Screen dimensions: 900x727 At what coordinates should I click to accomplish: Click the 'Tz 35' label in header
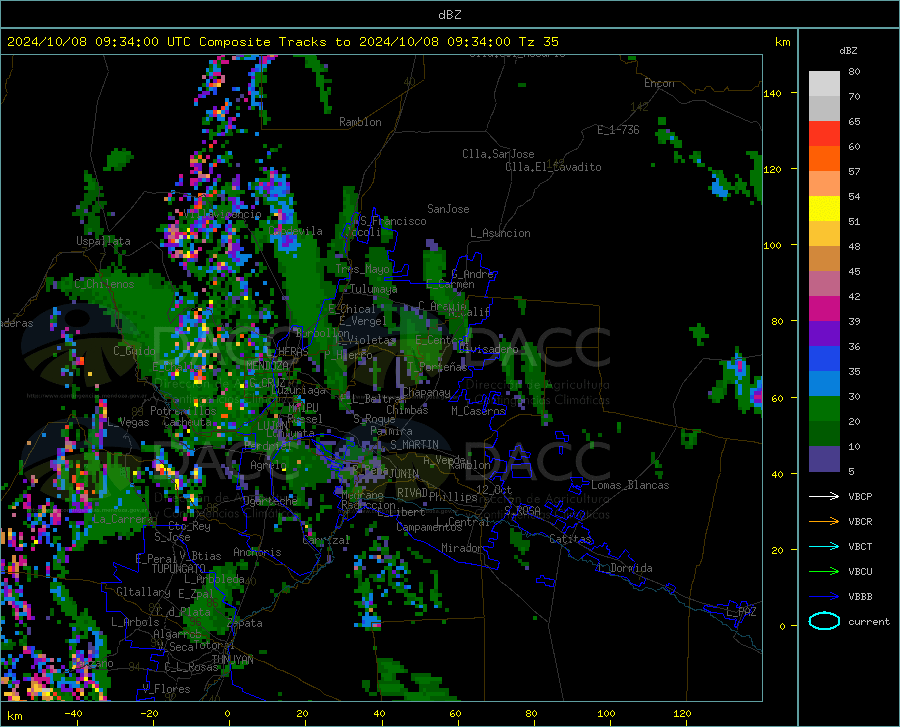[x=539, y=42]
